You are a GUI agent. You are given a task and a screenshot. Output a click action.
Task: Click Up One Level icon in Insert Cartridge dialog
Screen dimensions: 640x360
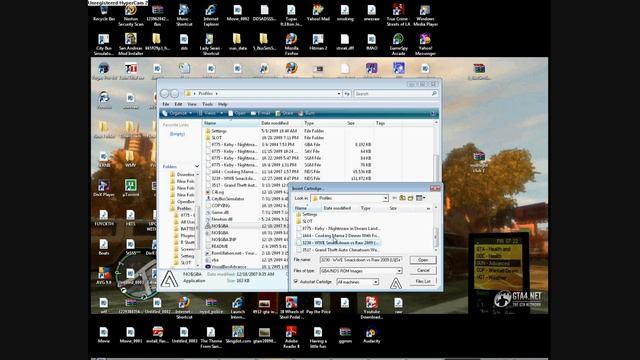[402, 198]
